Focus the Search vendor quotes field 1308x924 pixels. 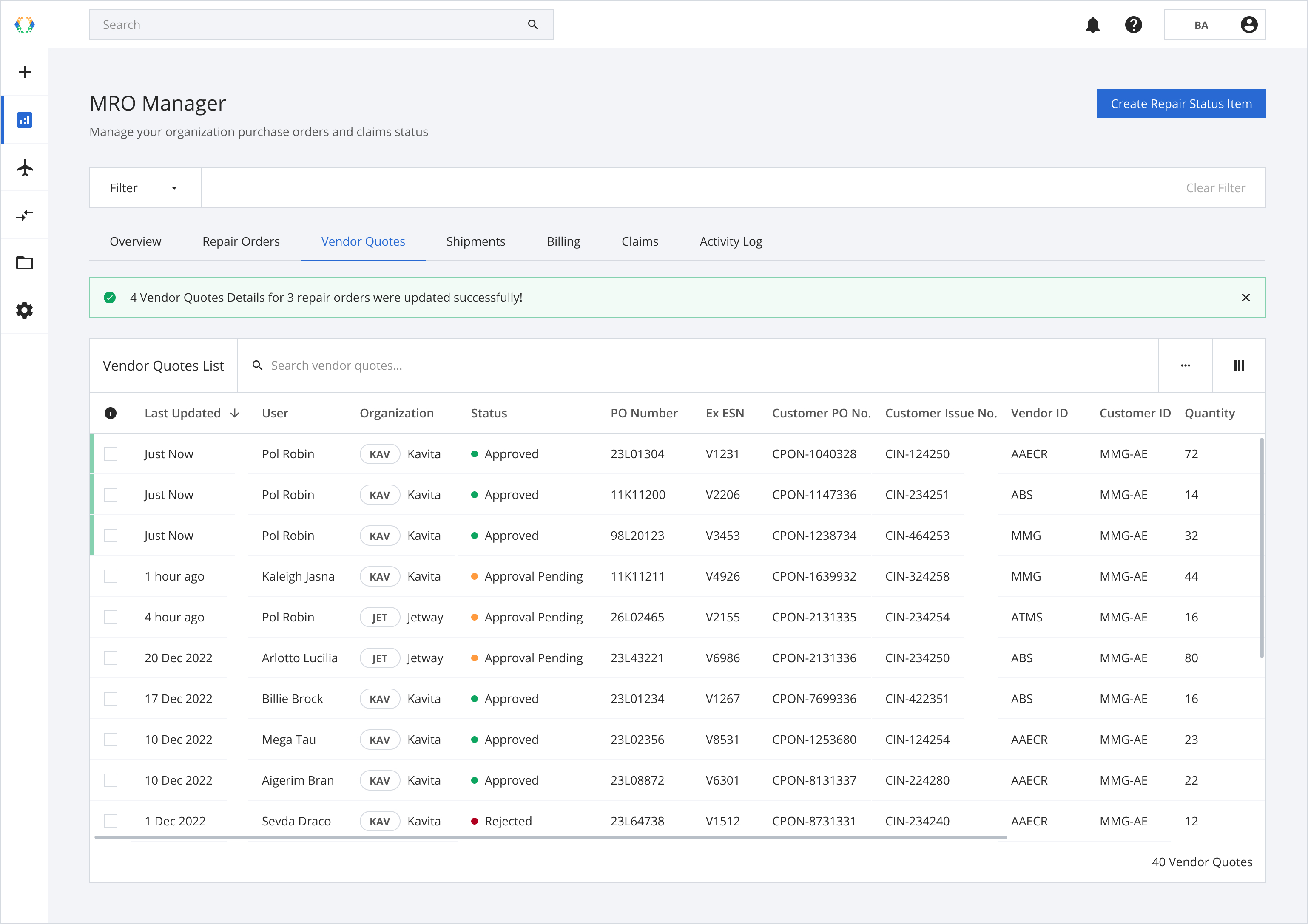[698, 366]
